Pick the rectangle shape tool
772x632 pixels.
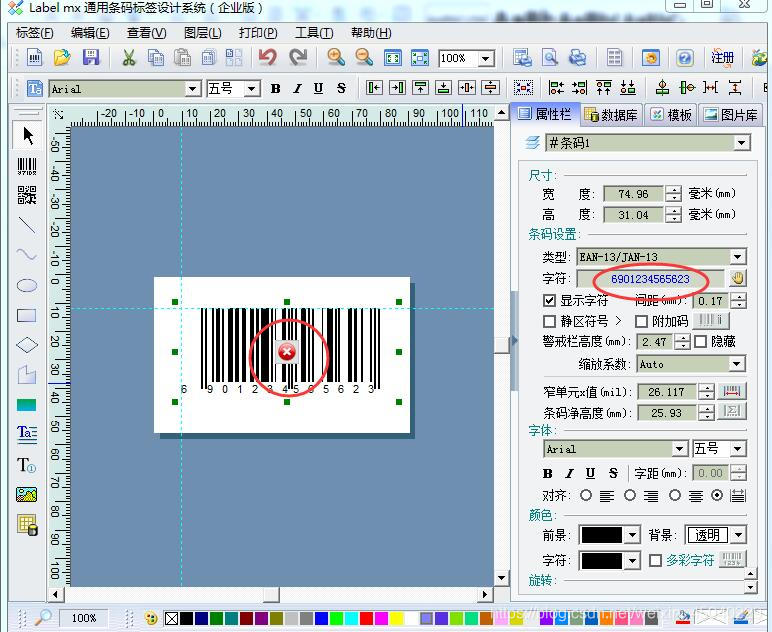coord(27,316)
